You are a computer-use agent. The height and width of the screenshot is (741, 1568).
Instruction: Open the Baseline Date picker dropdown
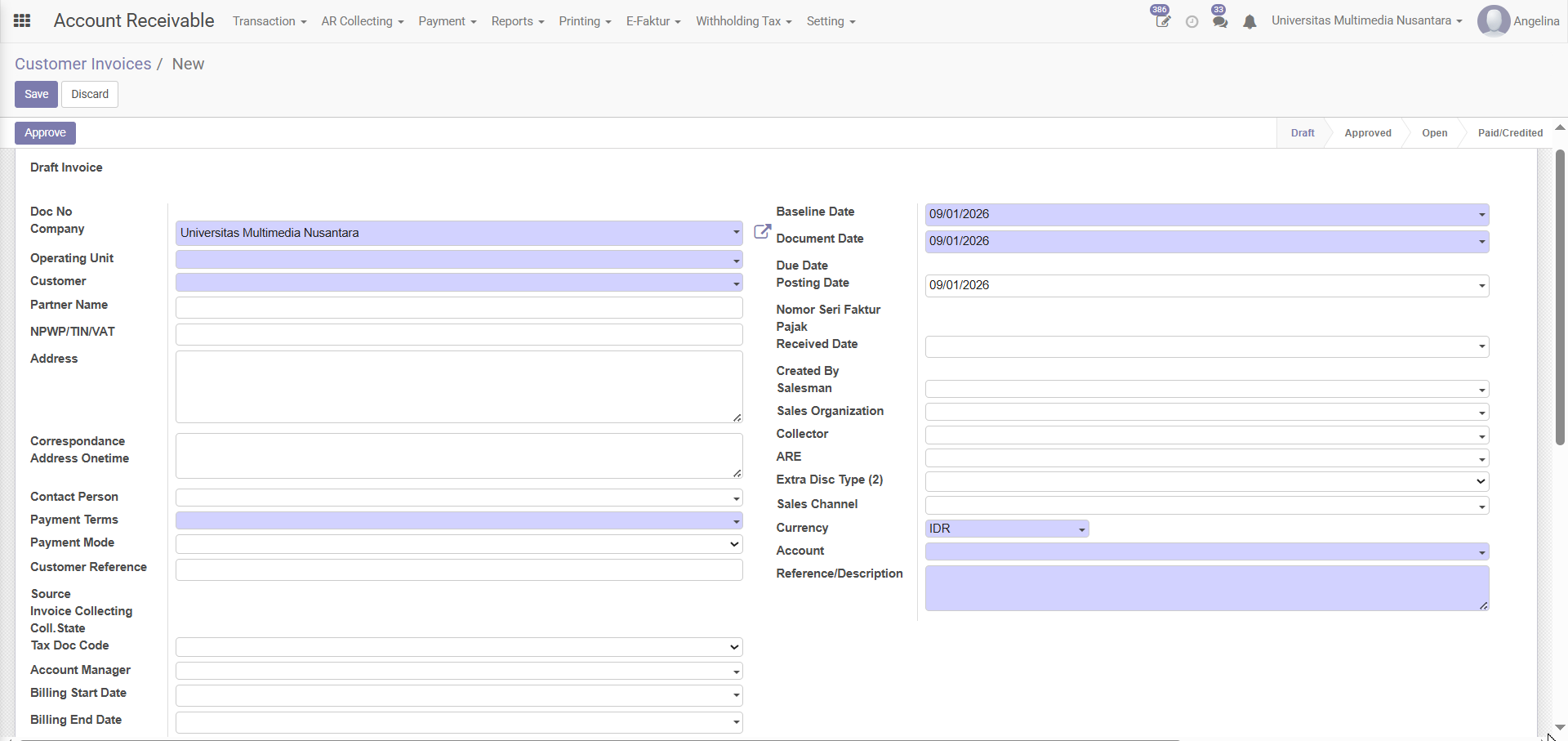pos(1481,215)
